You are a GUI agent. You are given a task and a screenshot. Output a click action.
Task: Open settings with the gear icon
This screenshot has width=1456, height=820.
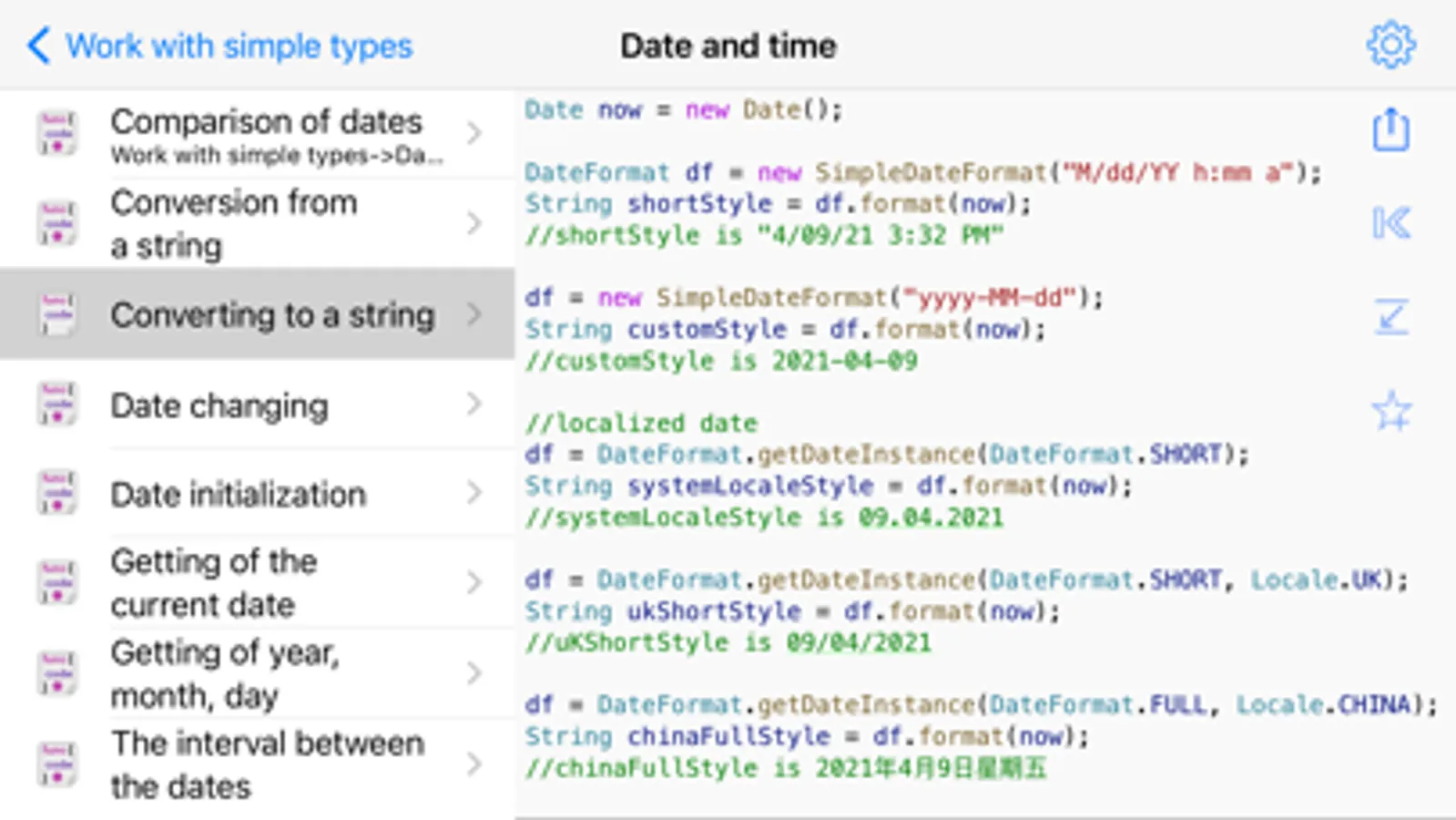pos(1390,45)
